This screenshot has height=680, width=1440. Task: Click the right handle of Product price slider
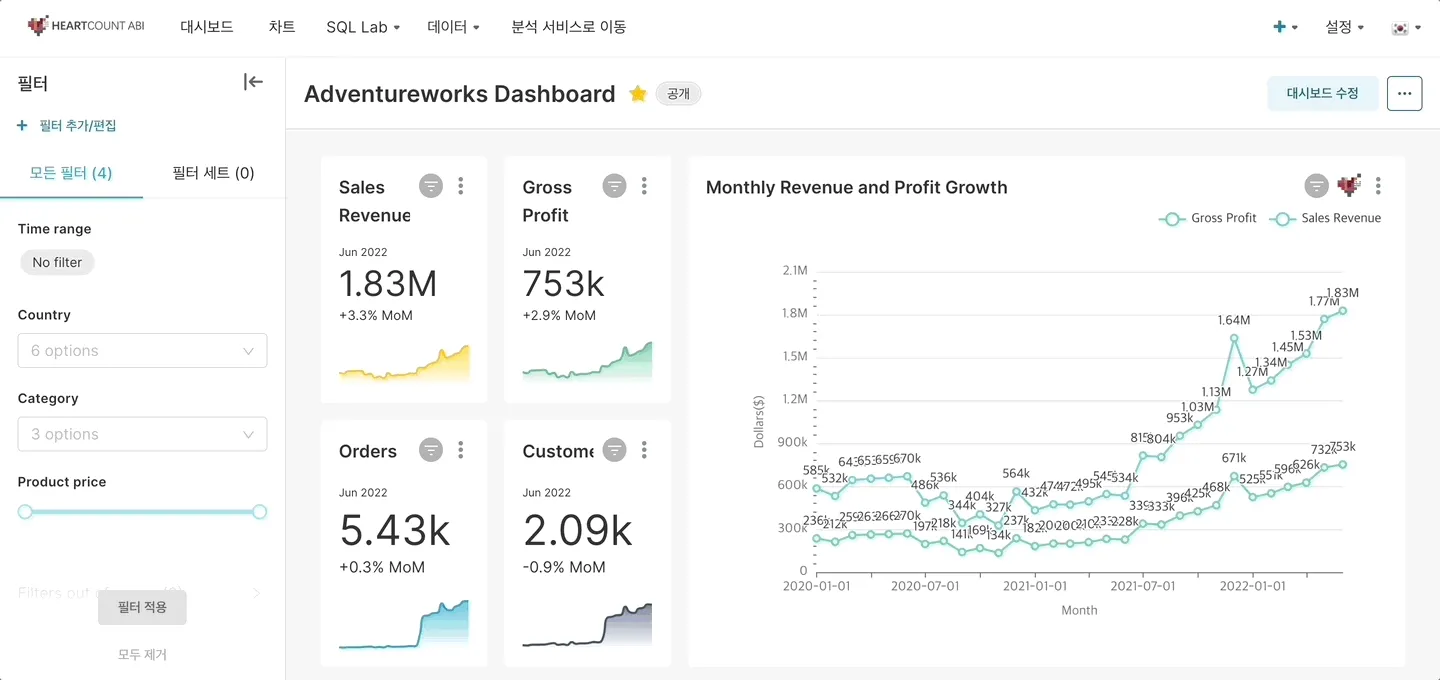click(x=259, y=512)
